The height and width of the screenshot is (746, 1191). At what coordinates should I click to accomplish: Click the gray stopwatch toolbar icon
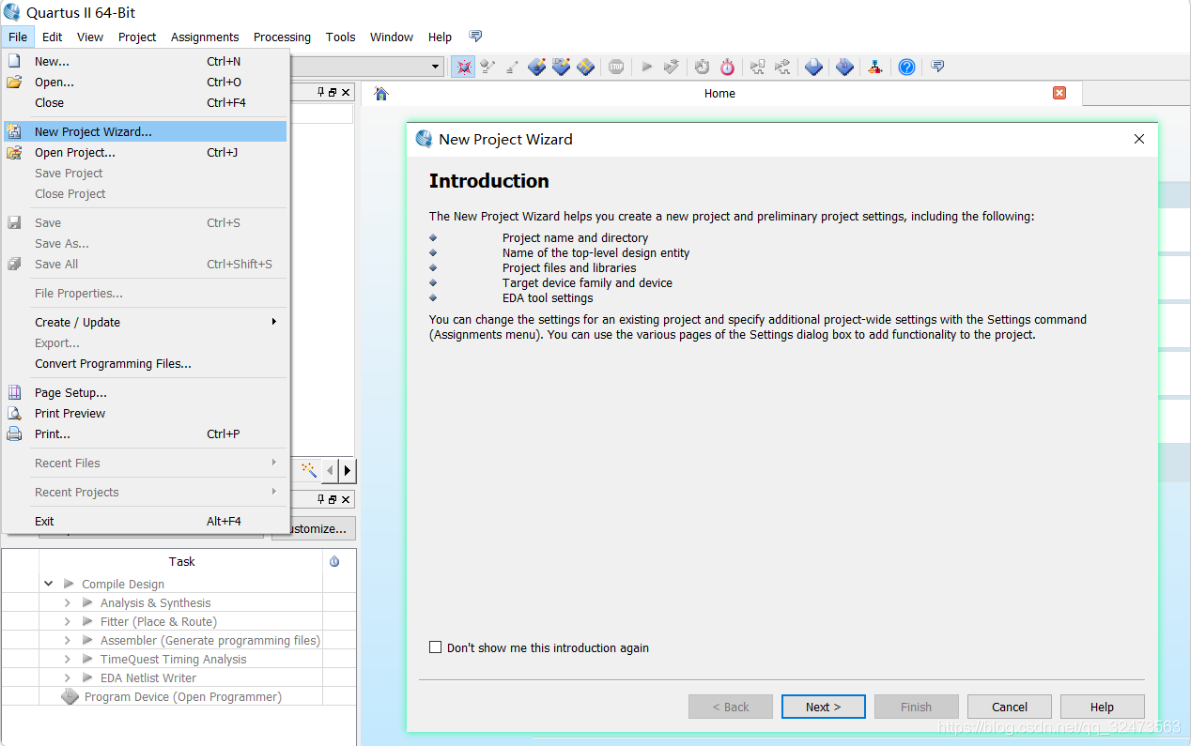point(702,67)
